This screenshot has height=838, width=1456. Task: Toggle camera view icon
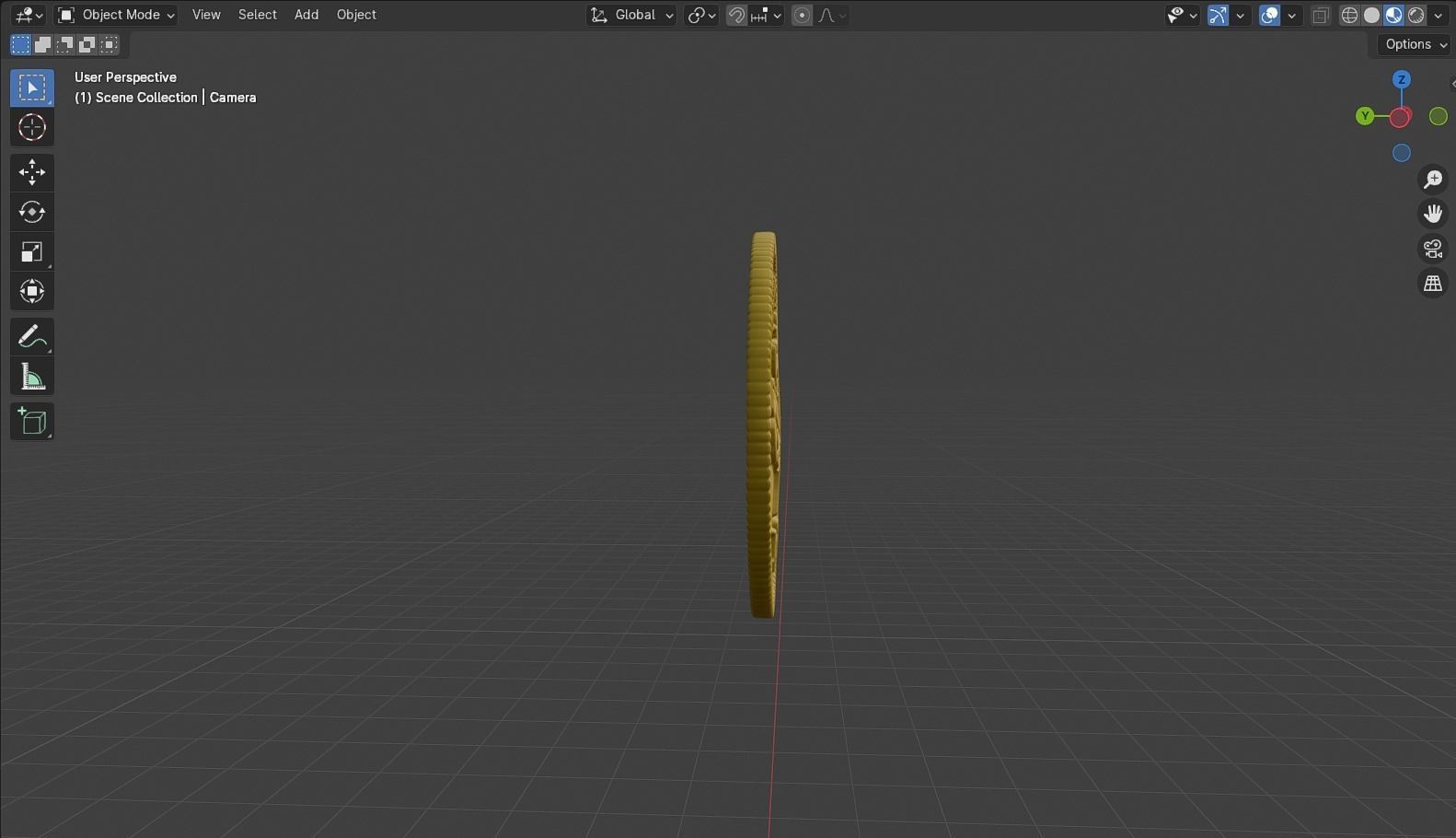coord(1433,249)
